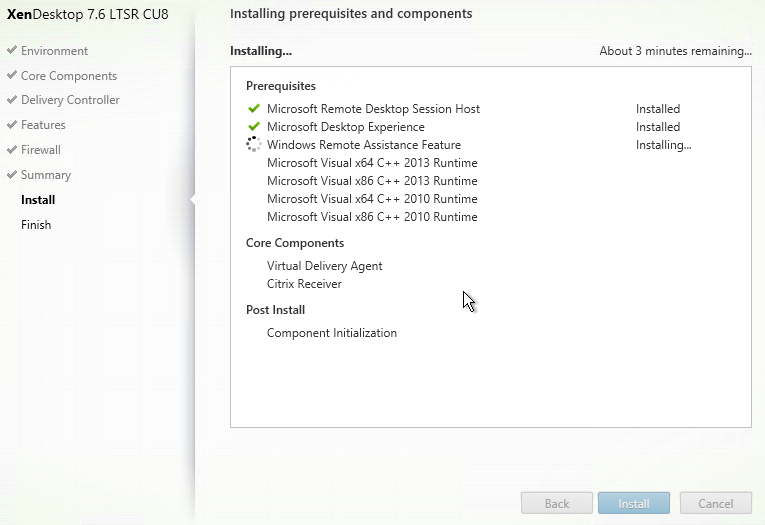Click the spinner next to Windows Remote Assistance Feature

(x=253, y=145)
